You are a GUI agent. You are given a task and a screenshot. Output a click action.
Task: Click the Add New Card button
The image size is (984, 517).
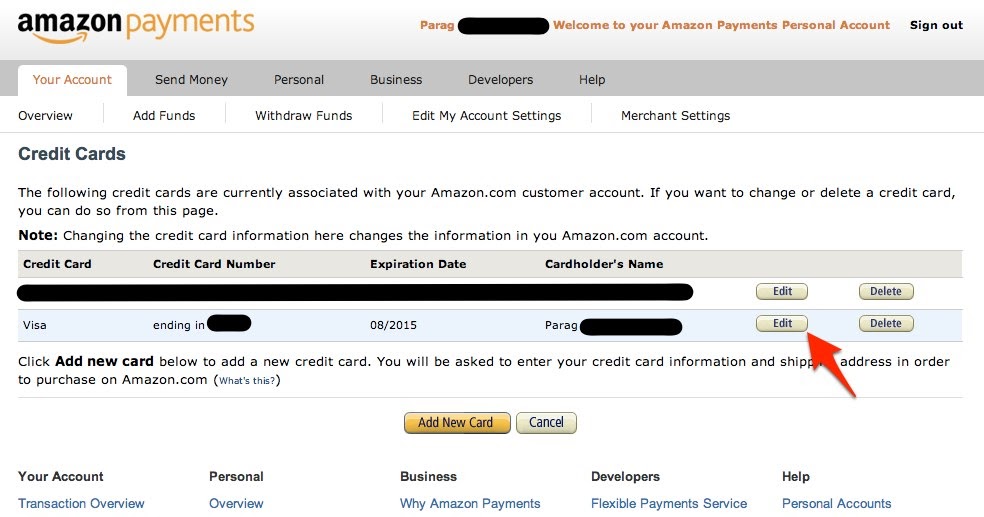point(457,423)
